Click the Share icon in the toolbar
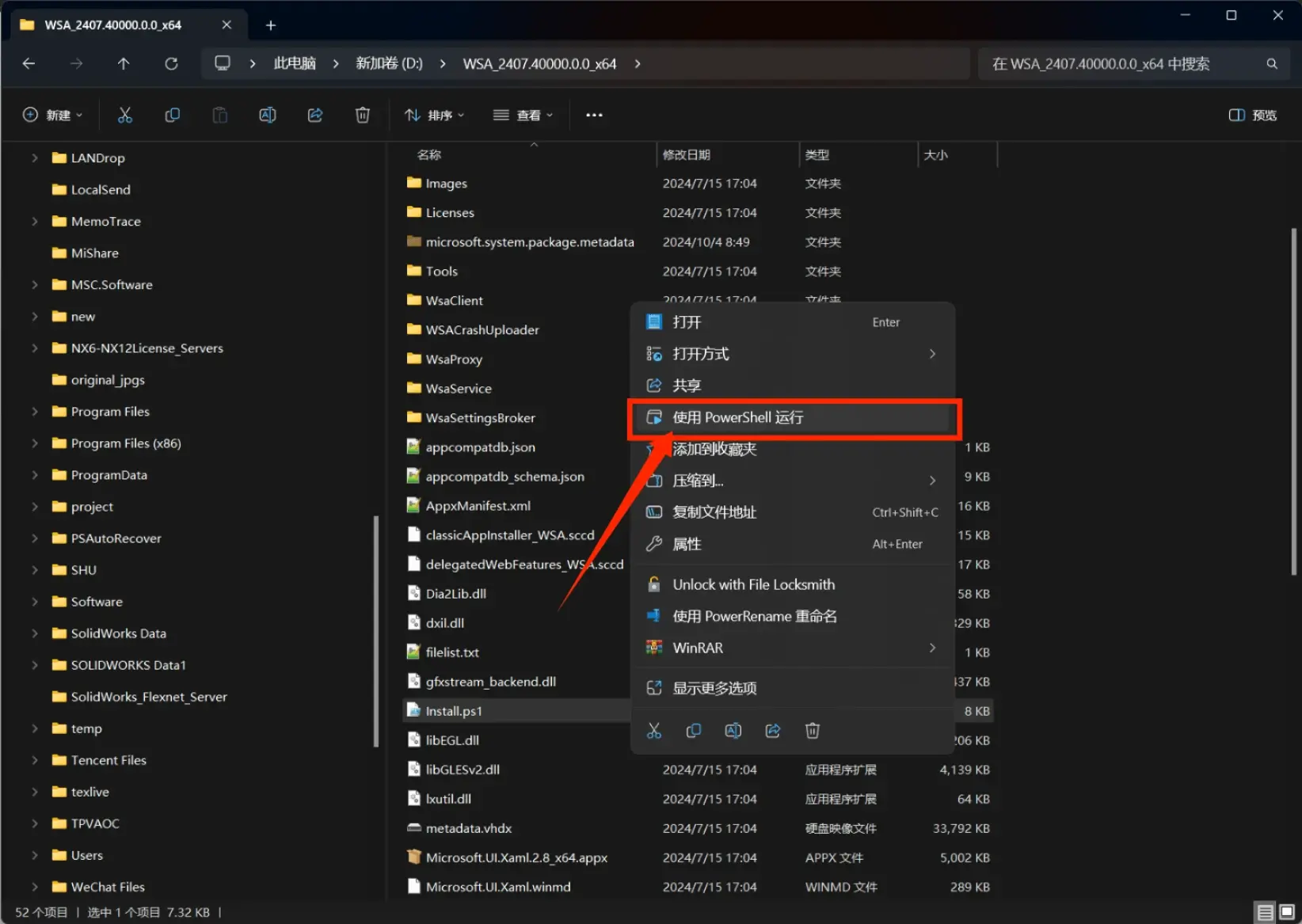The width and height of the screenshot is (1302, 924). tap(315, 115)
